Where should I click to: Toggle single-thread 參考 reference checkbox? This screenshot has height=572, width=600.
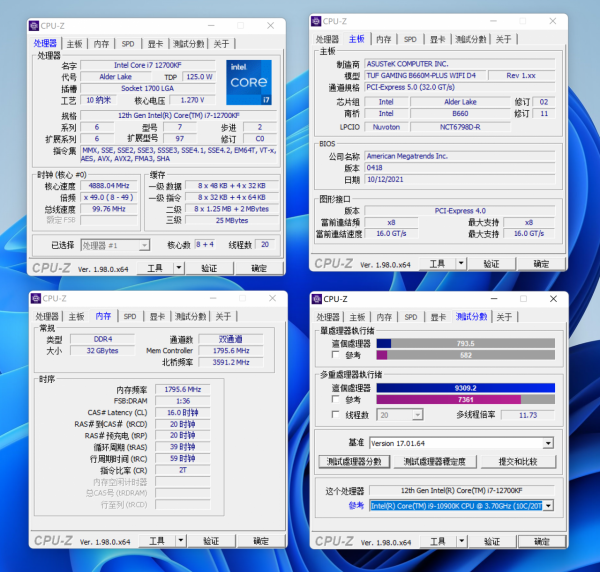[x=336, y=355]
